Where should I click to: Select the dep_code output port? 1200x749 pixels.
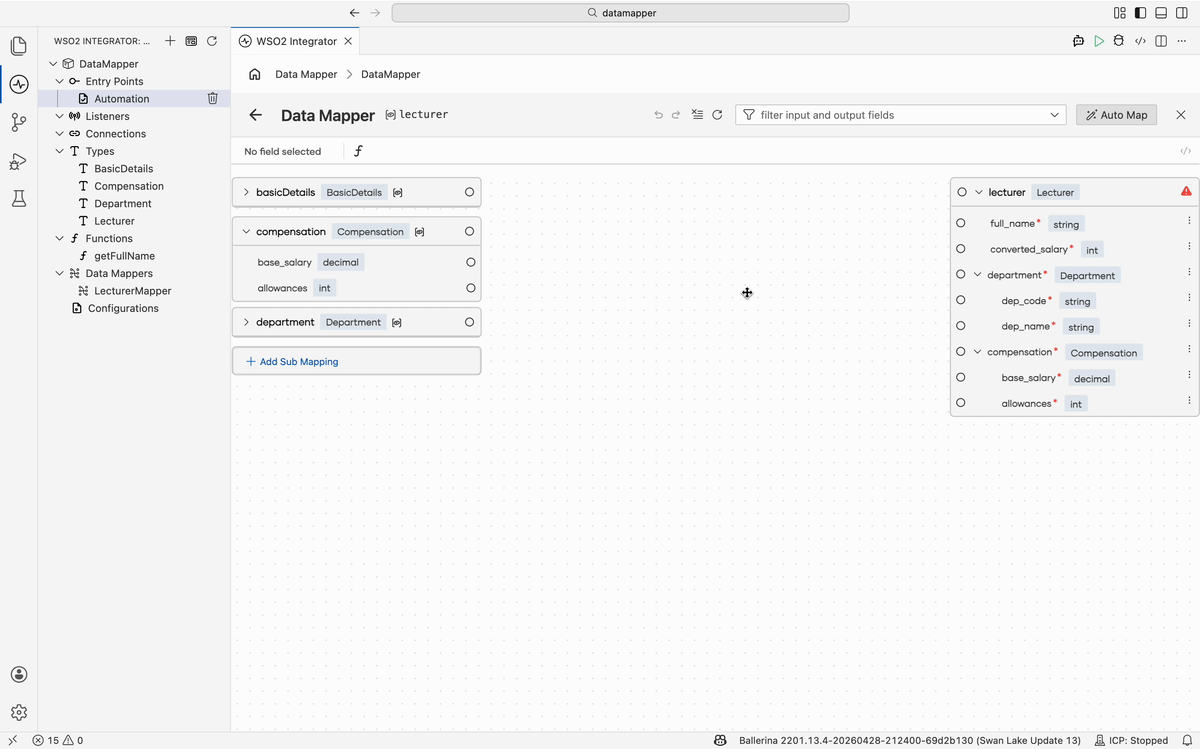[961, 300]
